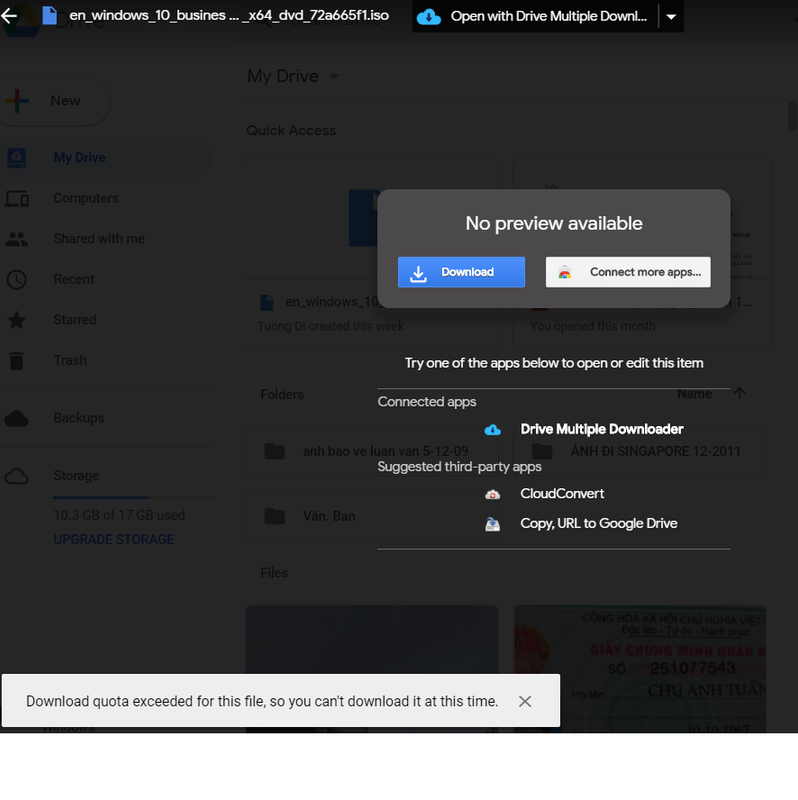798x800 pixels.
Task: Click the blue Download button
Action: pos(461,272)
